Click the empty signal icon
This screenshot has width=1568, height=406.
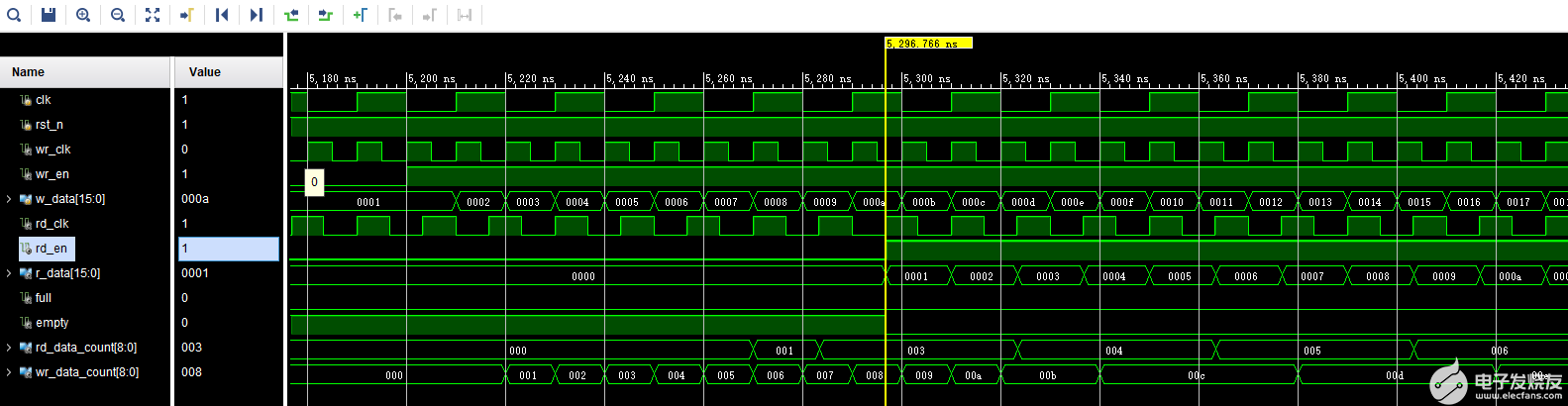[26, 323]
